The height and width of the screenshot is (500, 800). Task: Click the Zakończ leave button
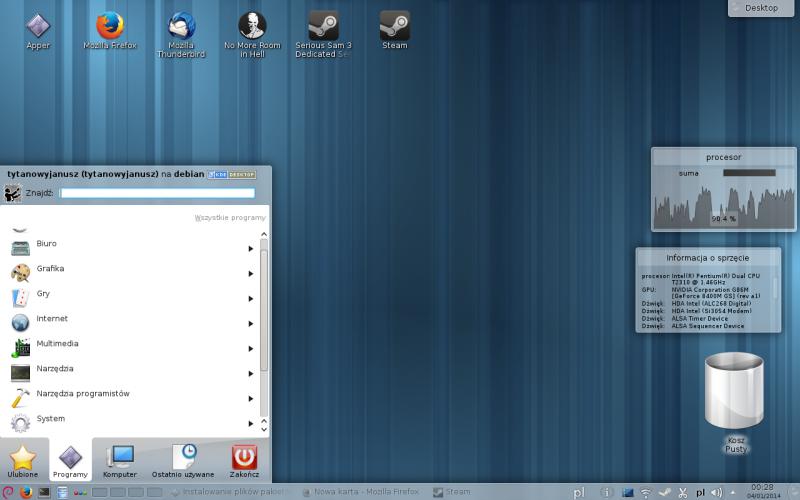244,460
